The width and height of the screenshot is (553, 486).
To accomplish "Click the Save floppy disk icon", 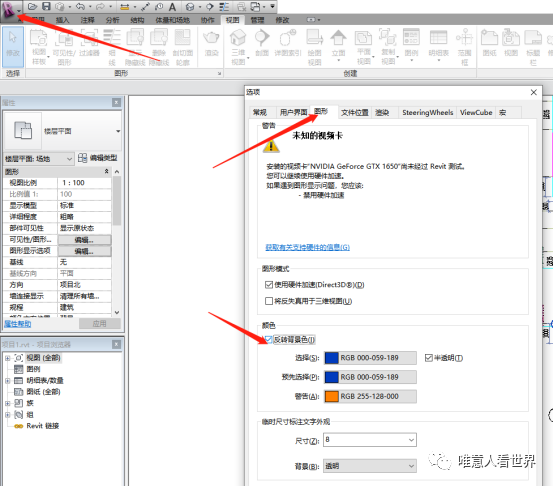I will click(x=46, y=6).
